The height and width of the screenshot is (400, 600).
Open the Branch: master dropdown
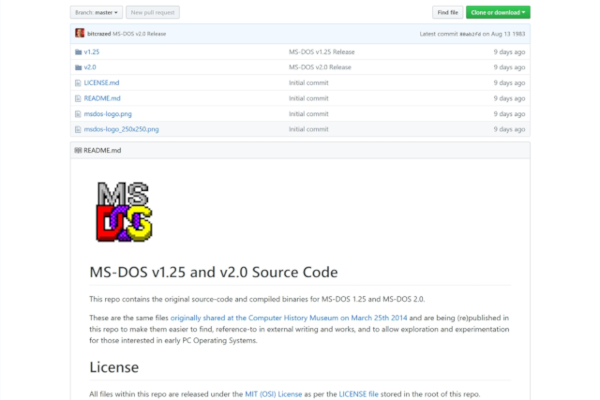tap(96, 13)
